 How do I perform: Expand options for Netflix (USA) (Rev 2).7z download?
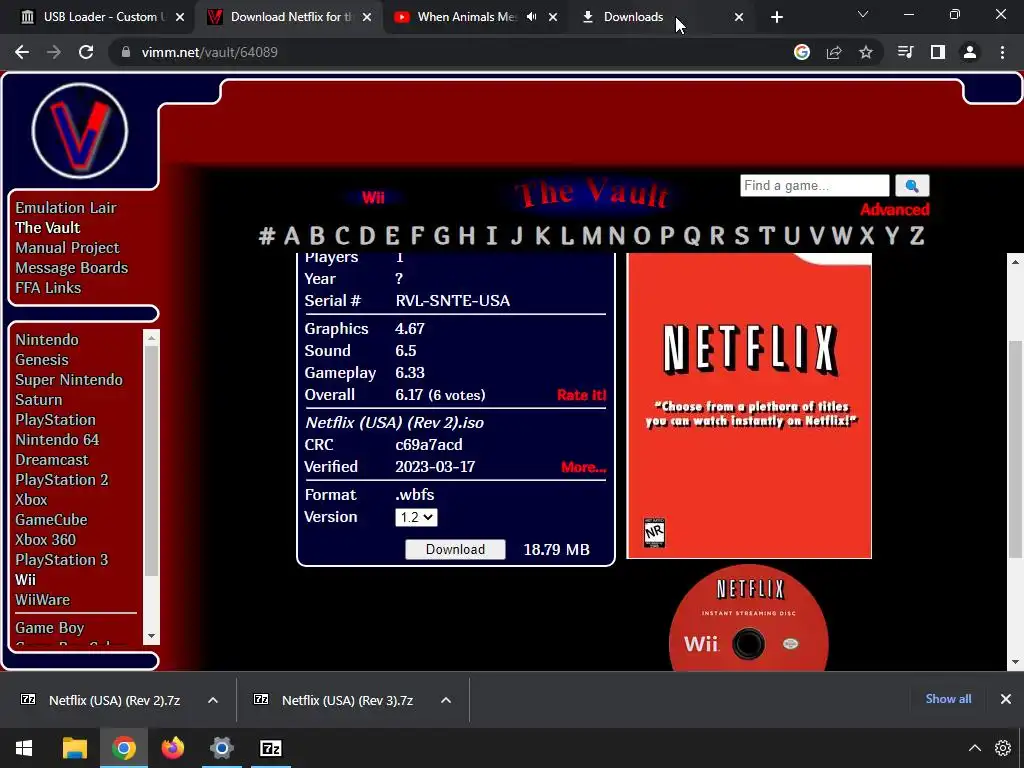[213, 700]
